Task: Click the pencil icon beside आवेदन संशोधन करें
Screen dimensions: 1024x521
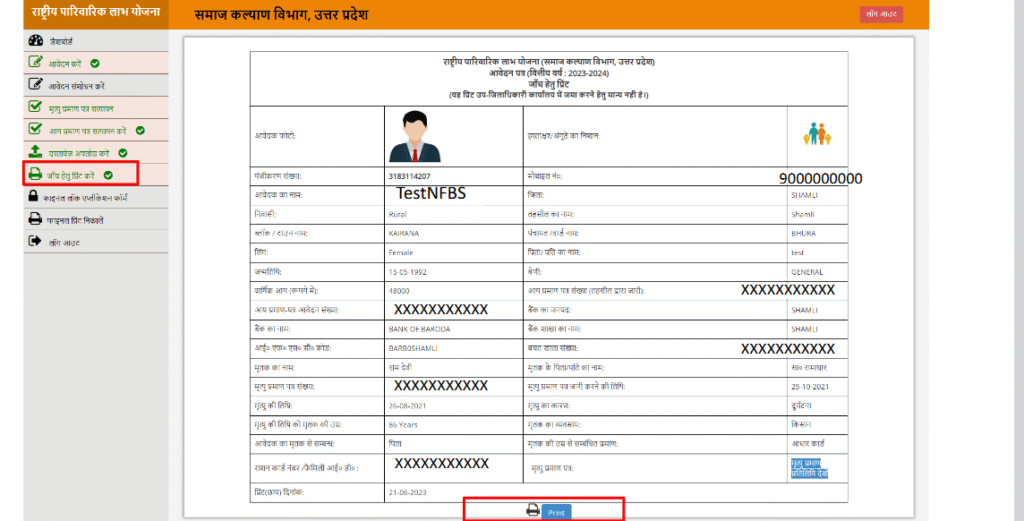Action: click(36, 85)
